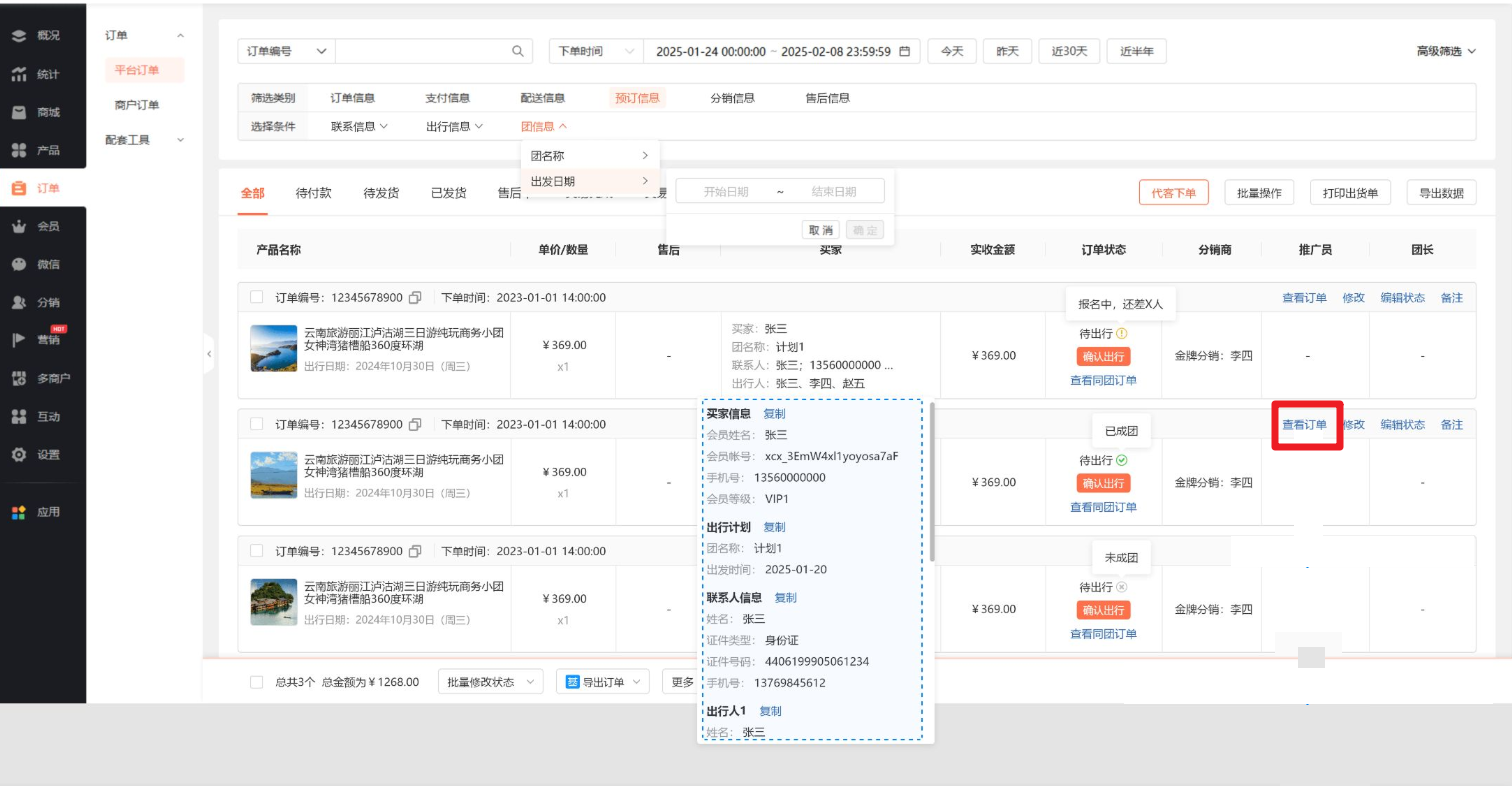Expand 高级筛选 advanced filter
Image resolution: width=1512 pixels, height=786 pixels.
(x=1446, y=51)
